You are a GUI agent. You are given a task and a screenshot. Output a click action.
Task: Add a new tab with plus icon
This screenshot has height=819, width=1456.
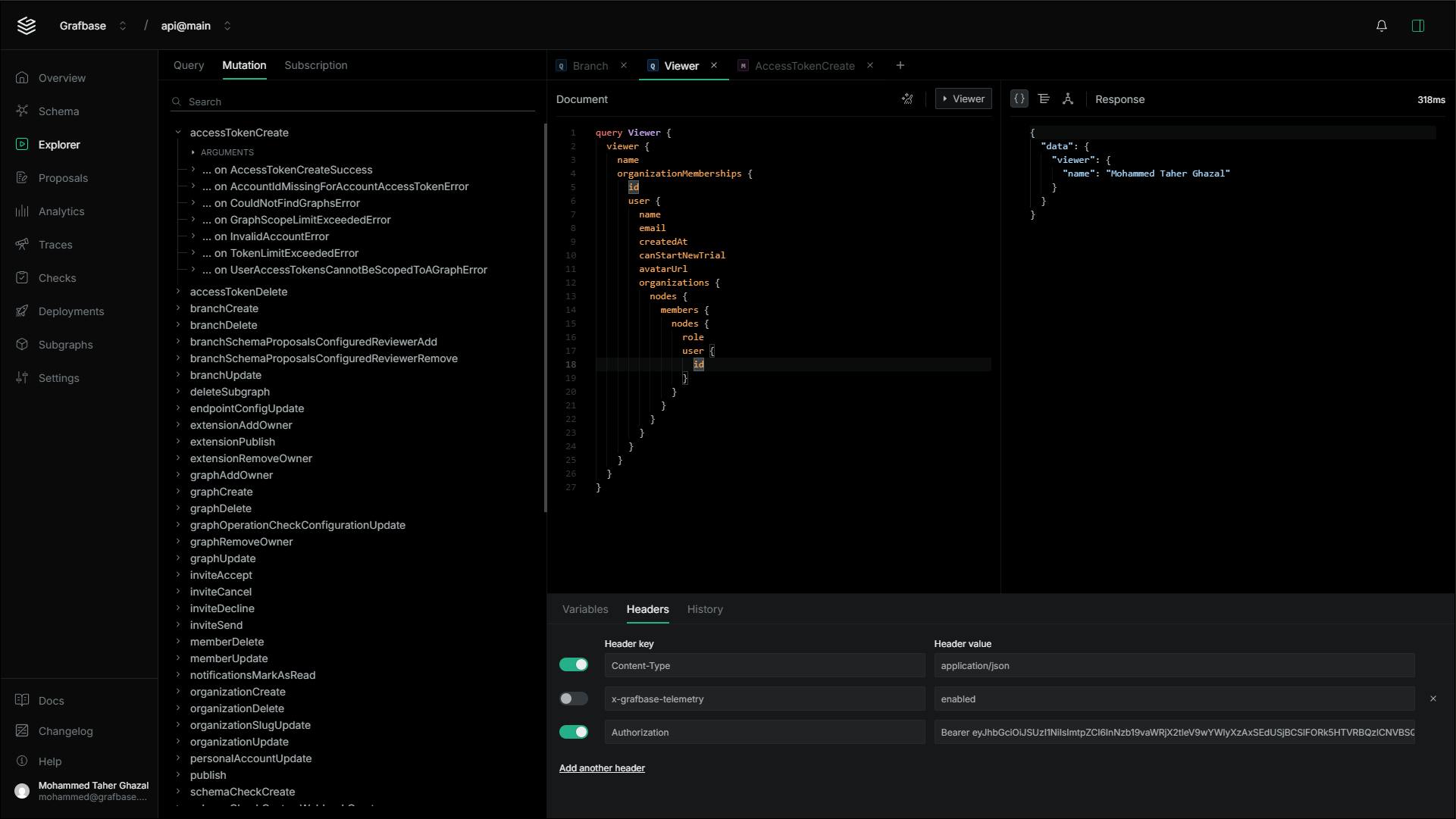coord(900,66)
